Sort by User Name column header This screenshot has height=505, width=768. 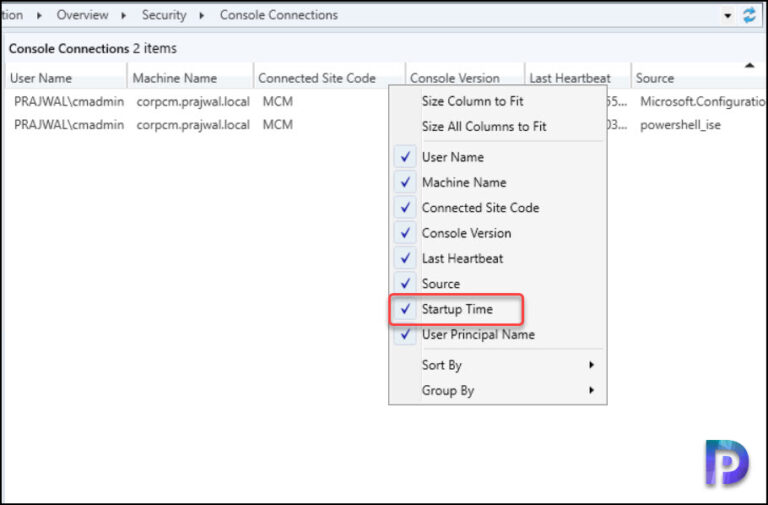[66, 78]
